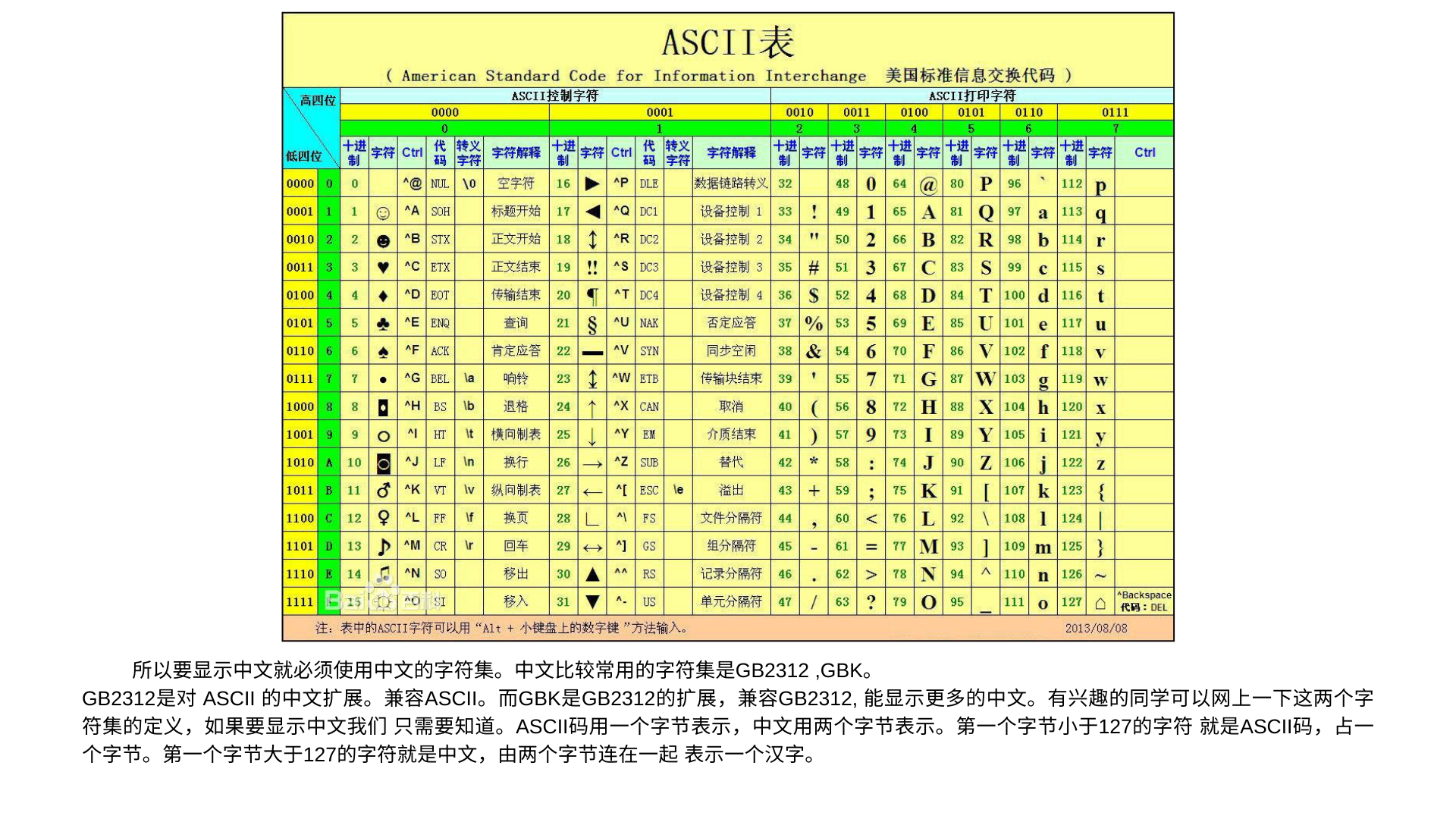Viewport: 1456px width, 819px height.
Task: Select the "BEL" code cell
Action: (440, 378)
